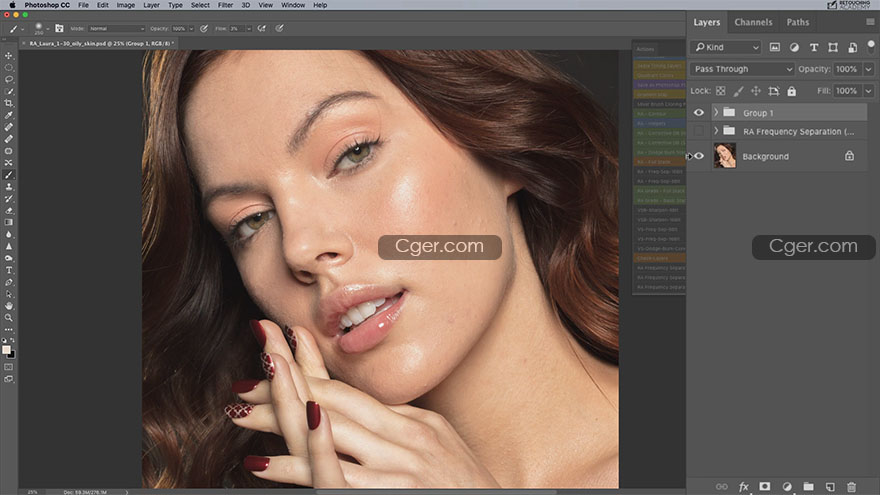
Task: Add a layer mask
Action: tap(764, 487)
